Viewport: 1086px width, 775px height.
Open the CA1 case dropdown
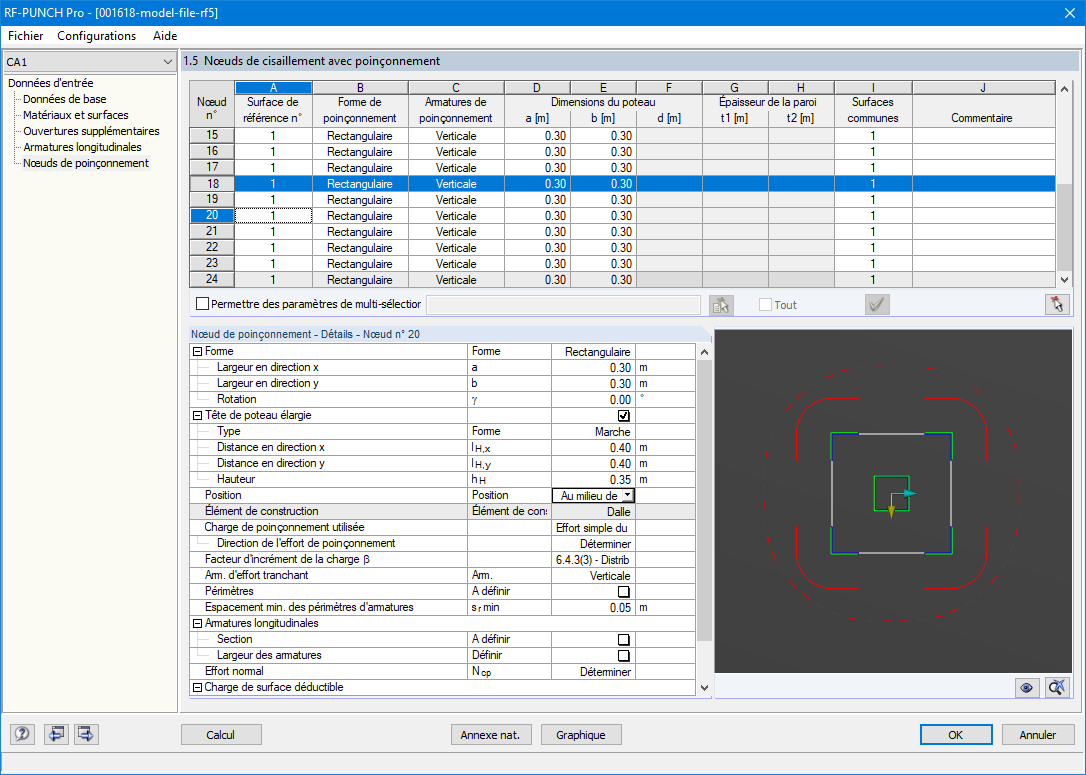167,62
